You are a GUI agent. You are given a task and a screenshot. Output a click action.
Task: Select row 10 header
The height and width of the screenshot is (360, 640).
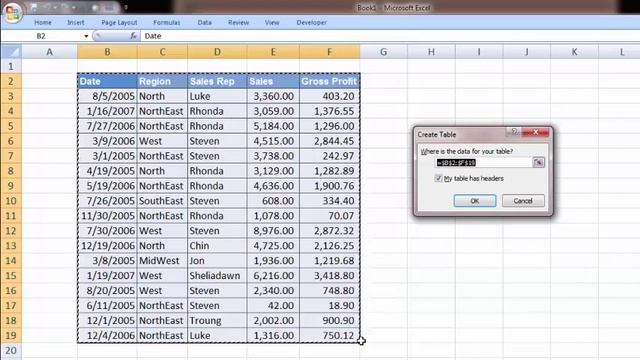pyautogui.click(x=11, y=201)
